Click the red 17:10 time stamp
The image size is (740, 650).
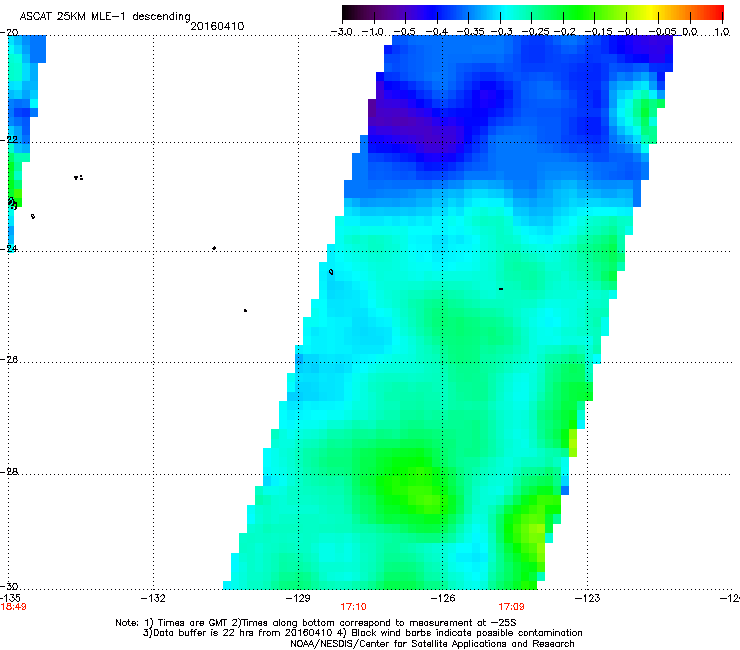(x=353, y=607)
